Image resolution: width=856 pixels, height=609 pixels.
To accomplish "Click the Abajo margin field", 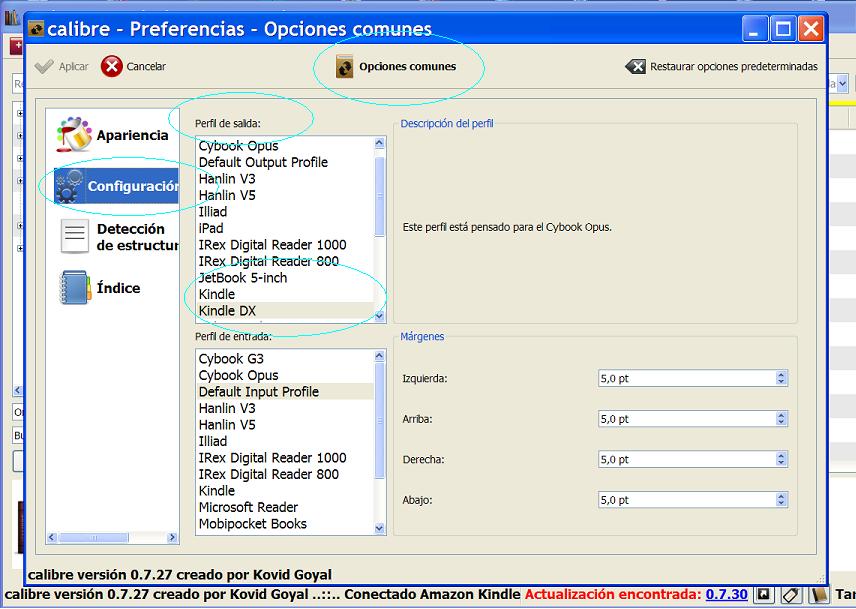I will tap(693, 499).
